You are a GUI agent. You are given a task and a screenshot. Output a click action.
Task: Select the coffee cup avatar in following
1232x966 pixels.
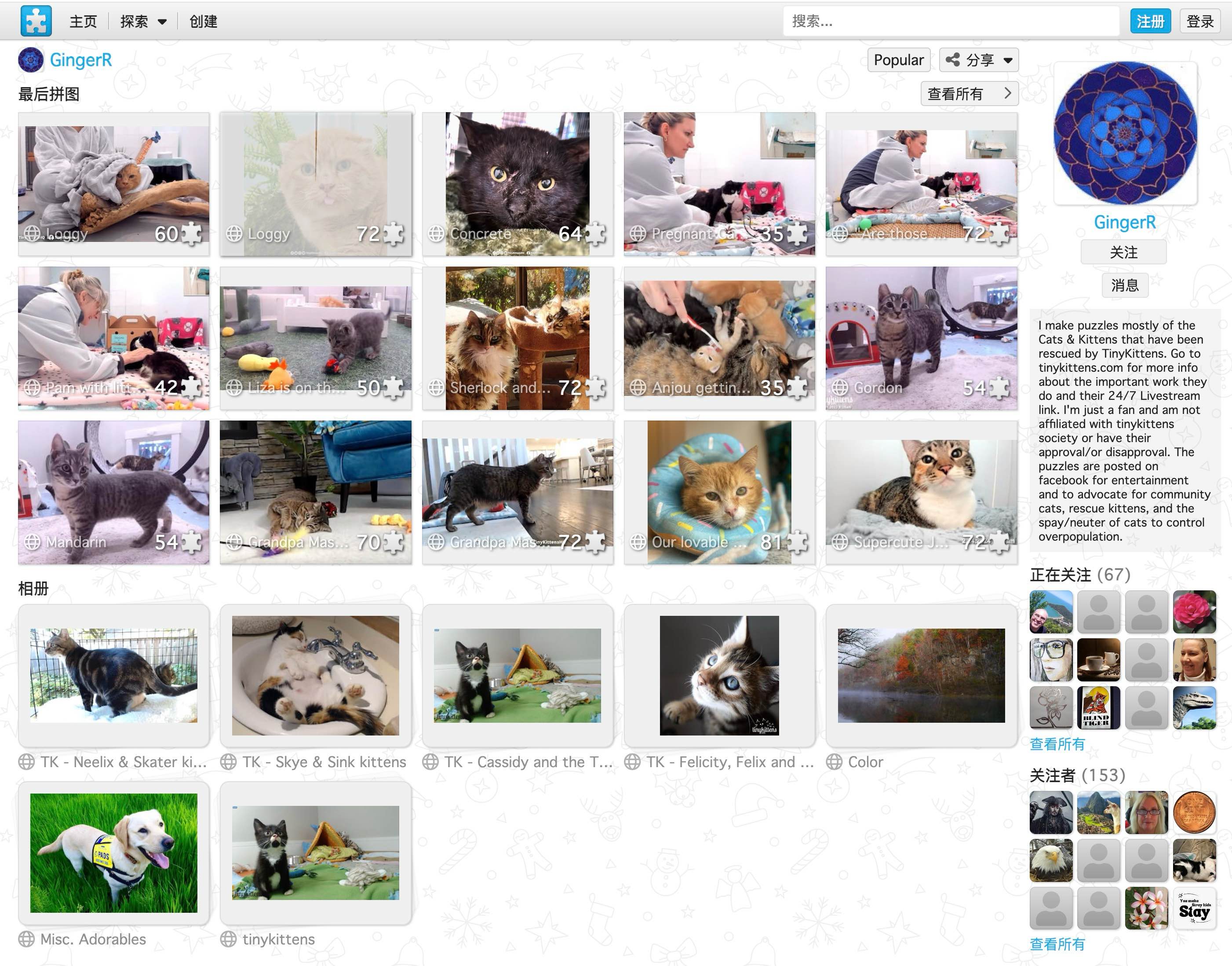[1099, 659]
